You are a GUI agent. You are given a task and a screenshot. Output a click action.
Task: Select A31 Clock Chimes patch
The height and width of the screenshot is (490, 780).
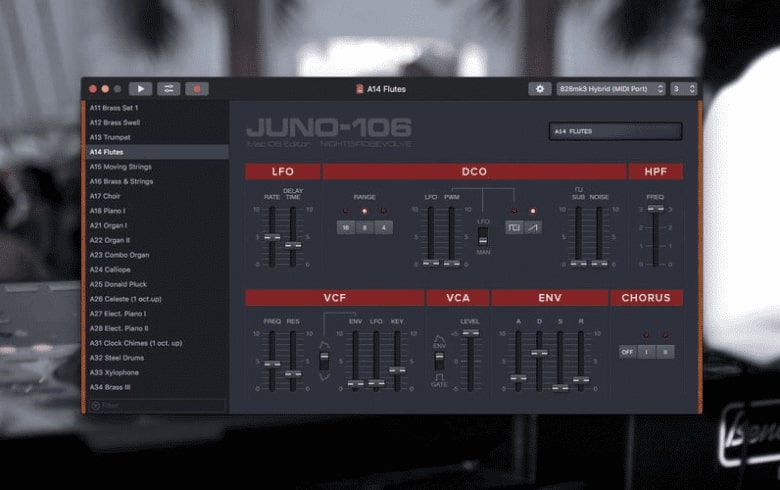click(157, 343)
